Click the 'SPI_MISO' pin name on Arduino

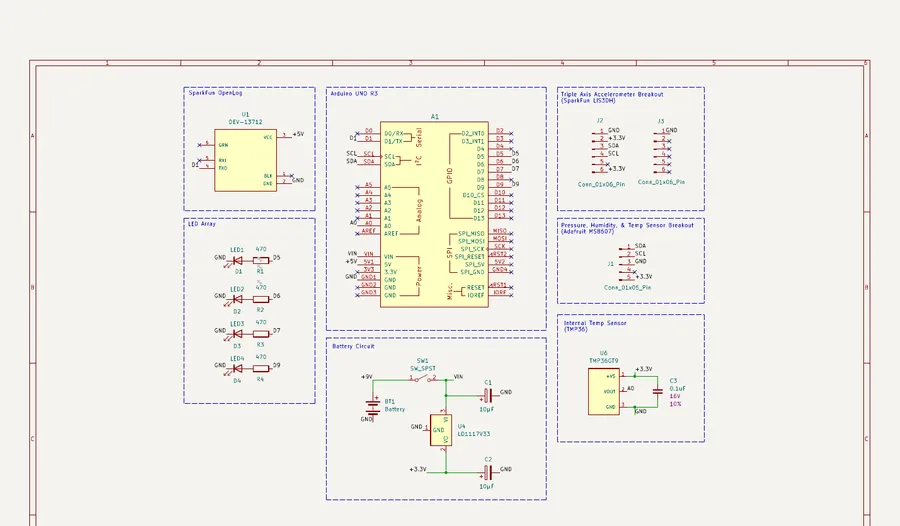click(x=471, y=234)
